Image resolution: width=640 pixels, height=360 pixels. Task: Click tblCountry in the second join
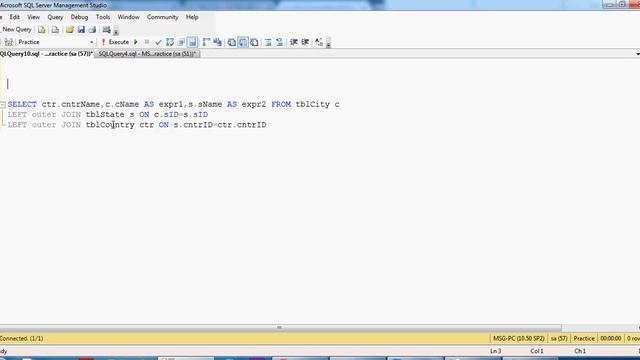(110, 125)
